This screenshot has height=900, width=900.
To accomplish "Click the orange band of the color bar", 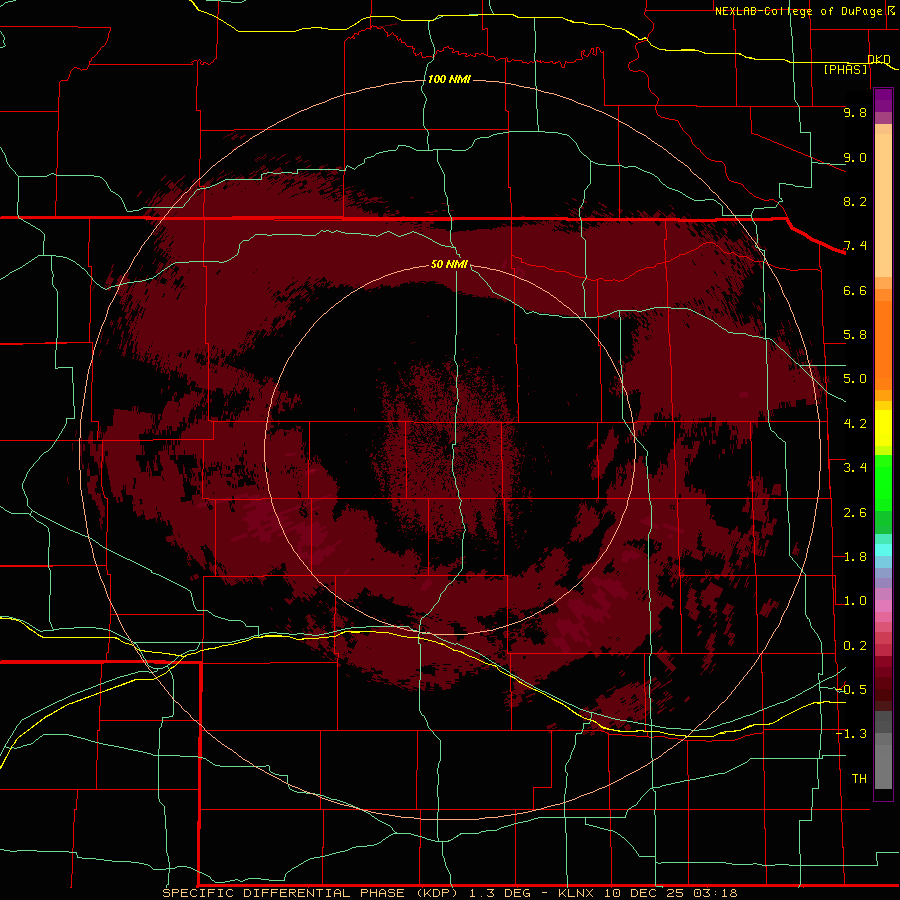I will click(883, 345).
